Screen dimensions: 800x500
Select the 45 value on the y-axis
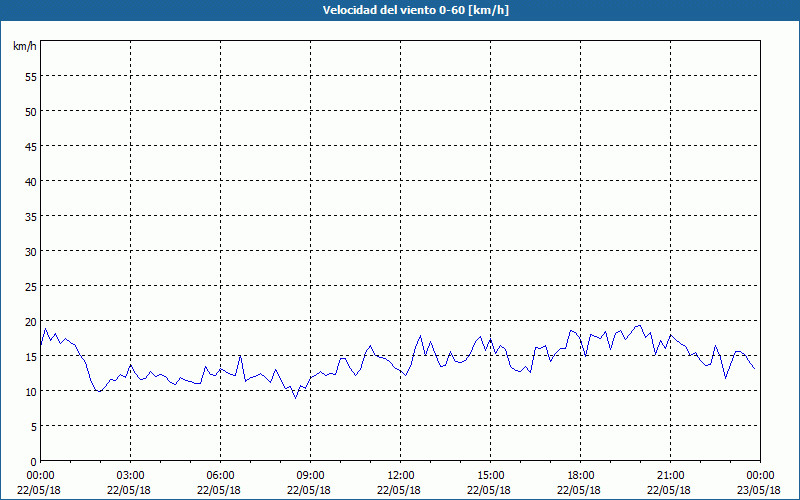click(x=31, y=147)
